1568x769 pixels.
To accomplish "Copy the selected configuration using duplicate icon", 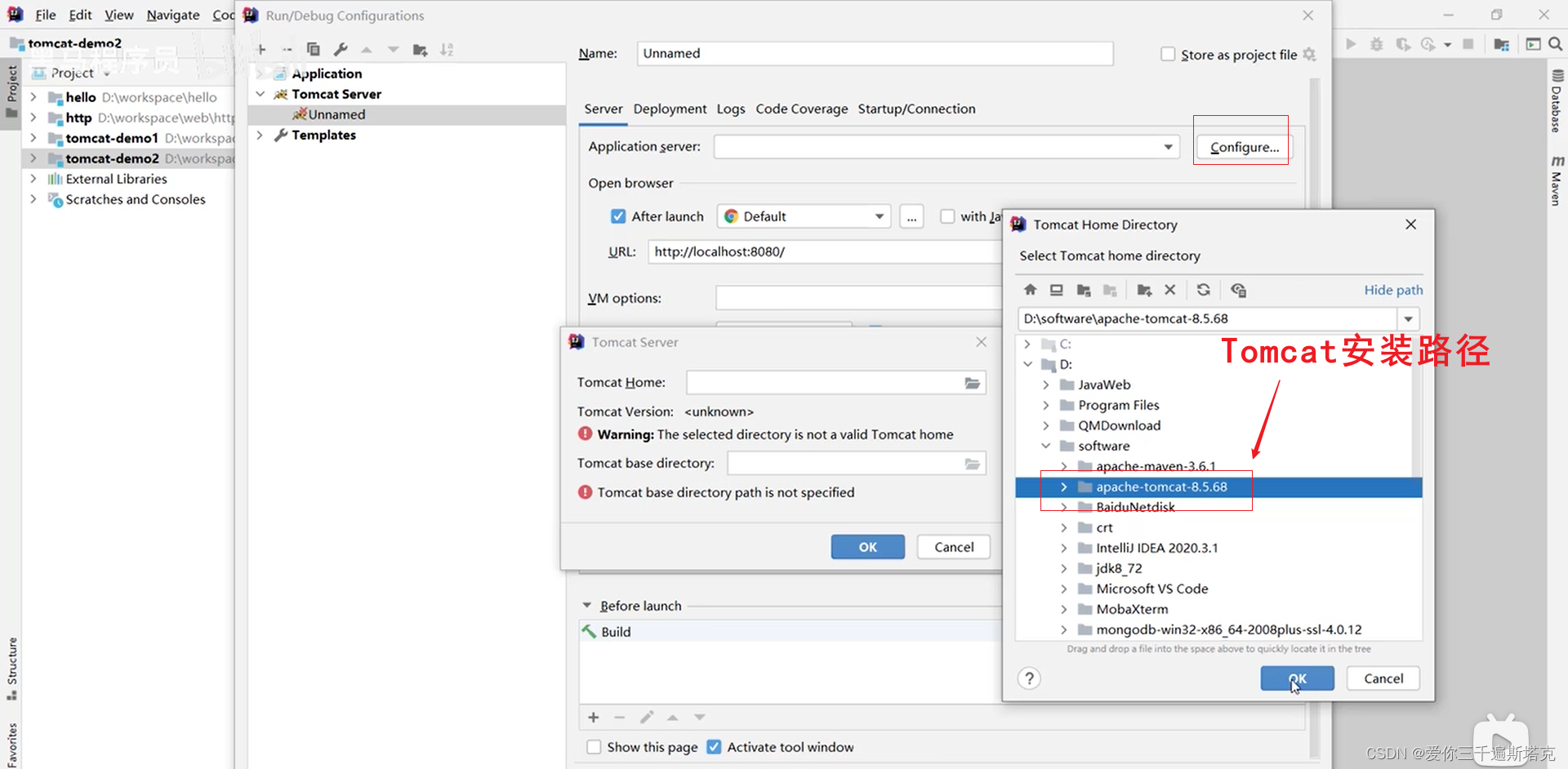I will click(313, 49).
